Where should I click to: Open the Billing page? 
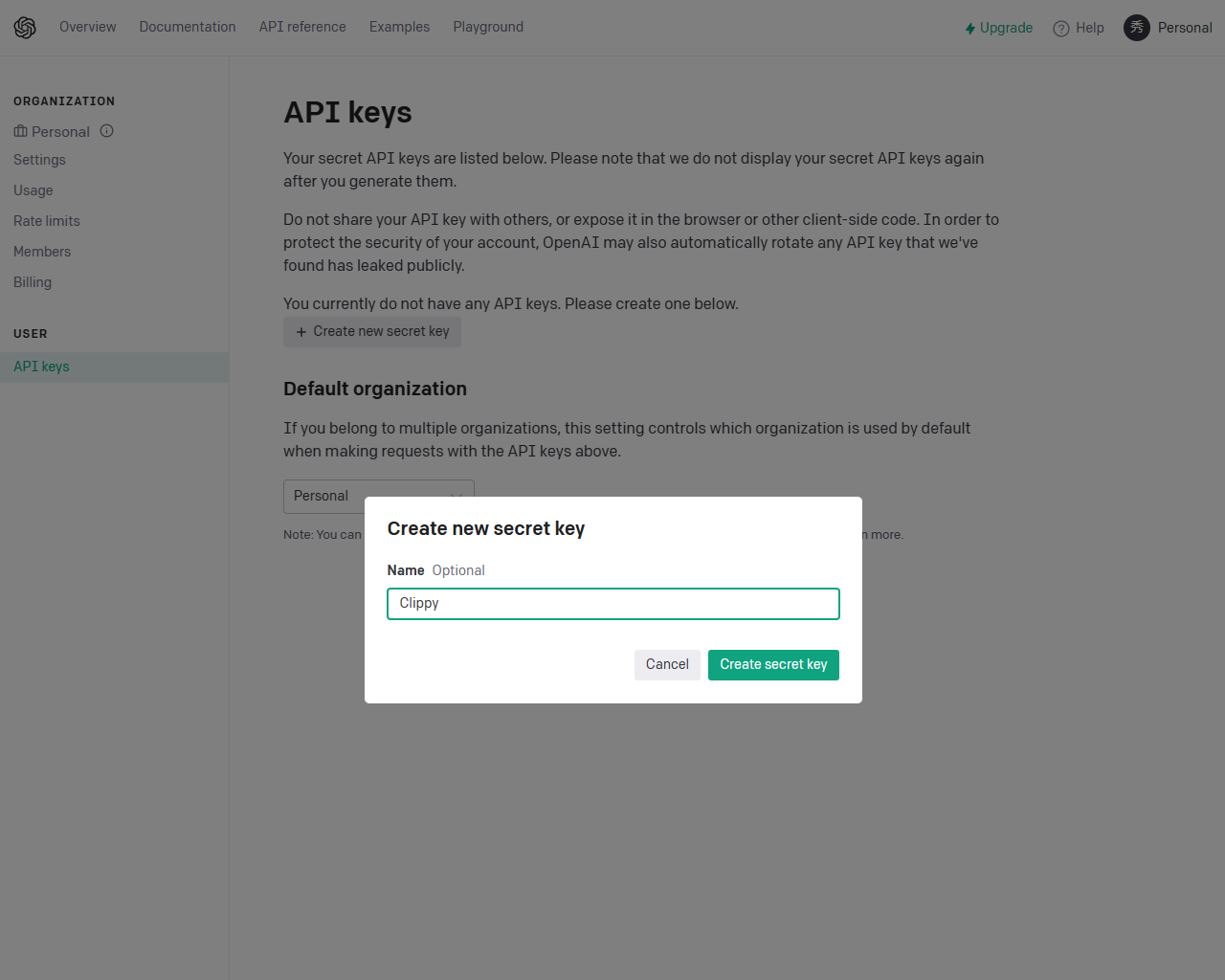pos(33,281)
